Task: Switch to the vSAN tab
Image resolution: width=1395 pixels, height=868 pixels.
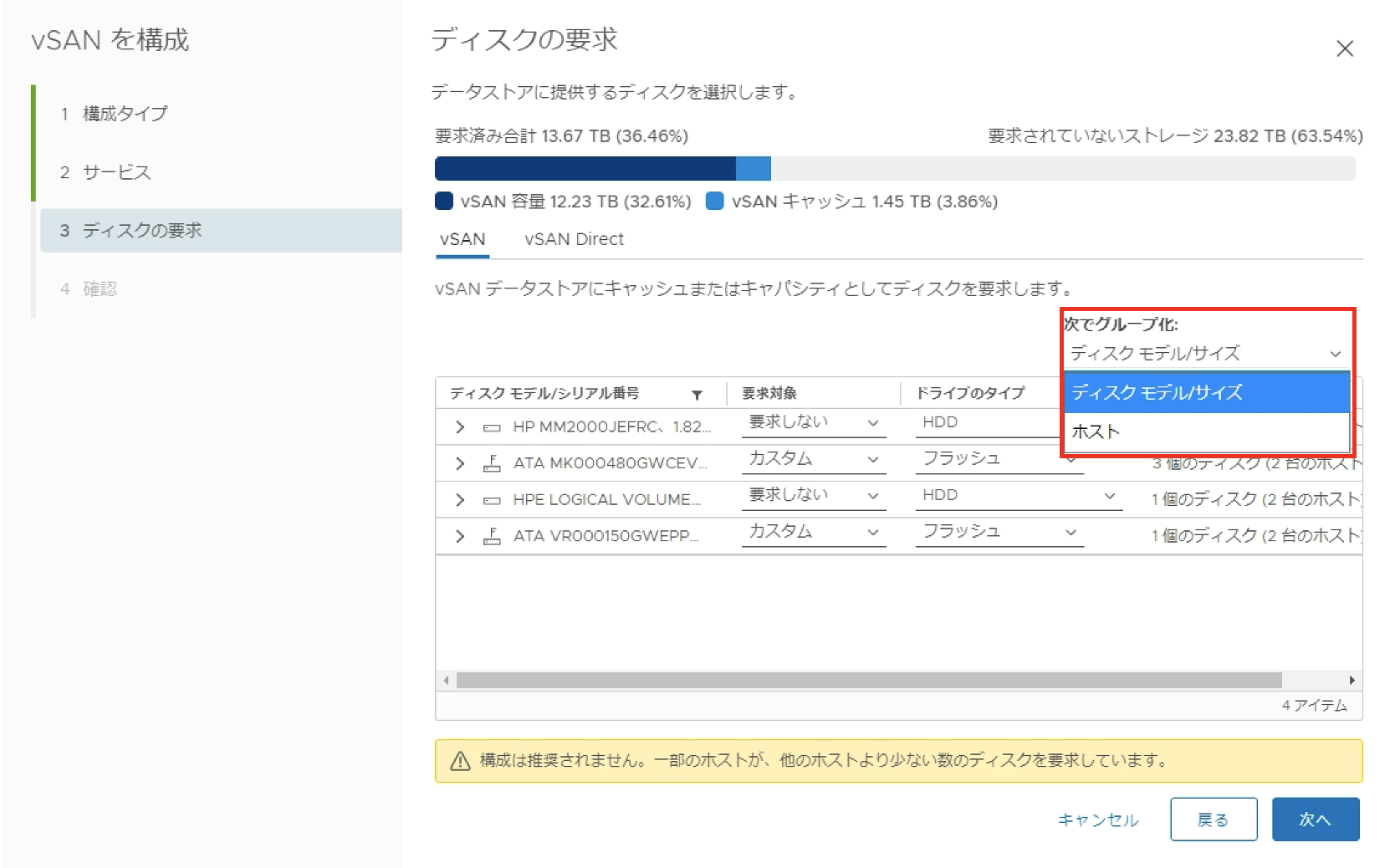Action: 462,239
